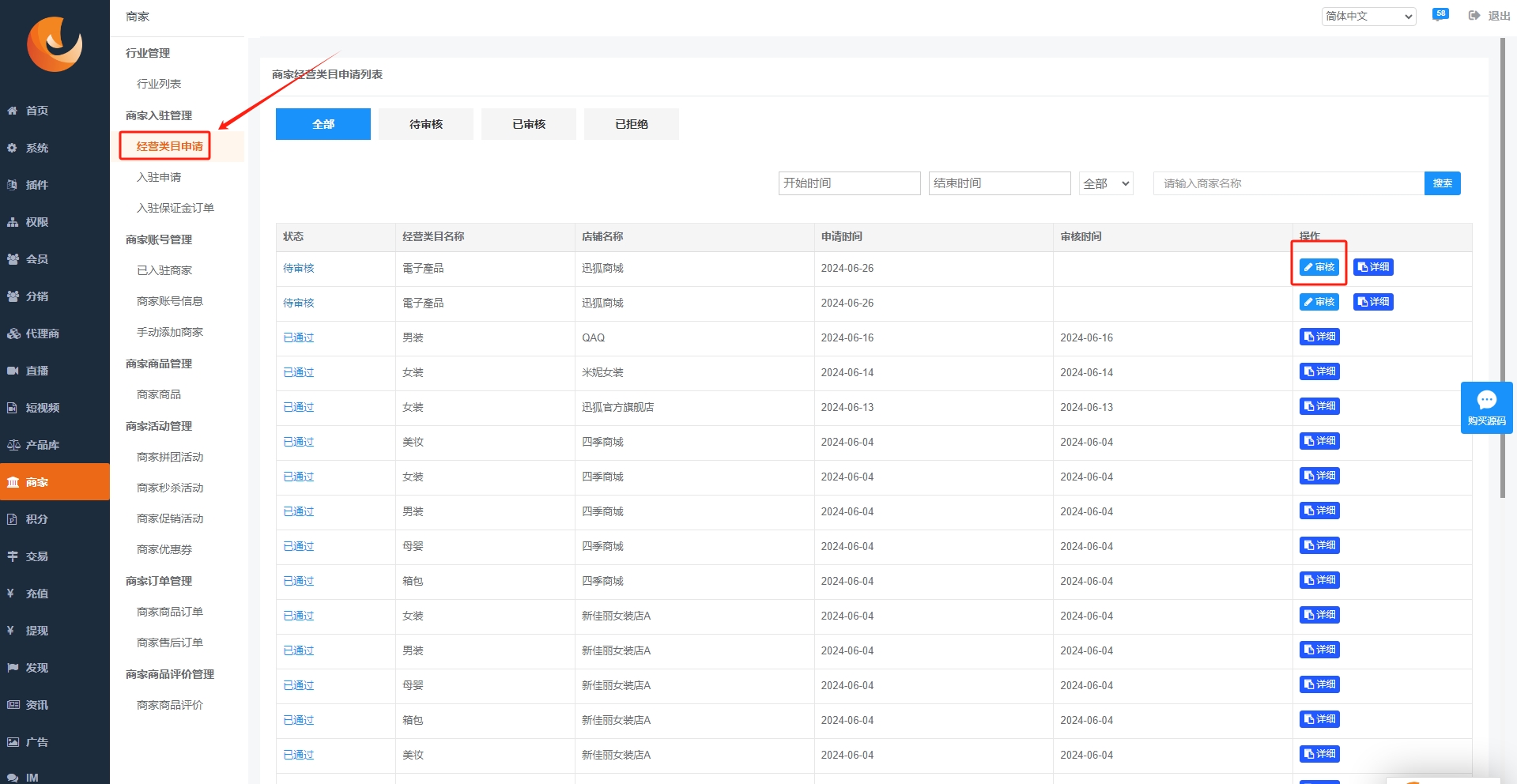1517x784 pixels.
Task: Open 已入驻商家 in the submenu
Action: [x=164, y=270]
